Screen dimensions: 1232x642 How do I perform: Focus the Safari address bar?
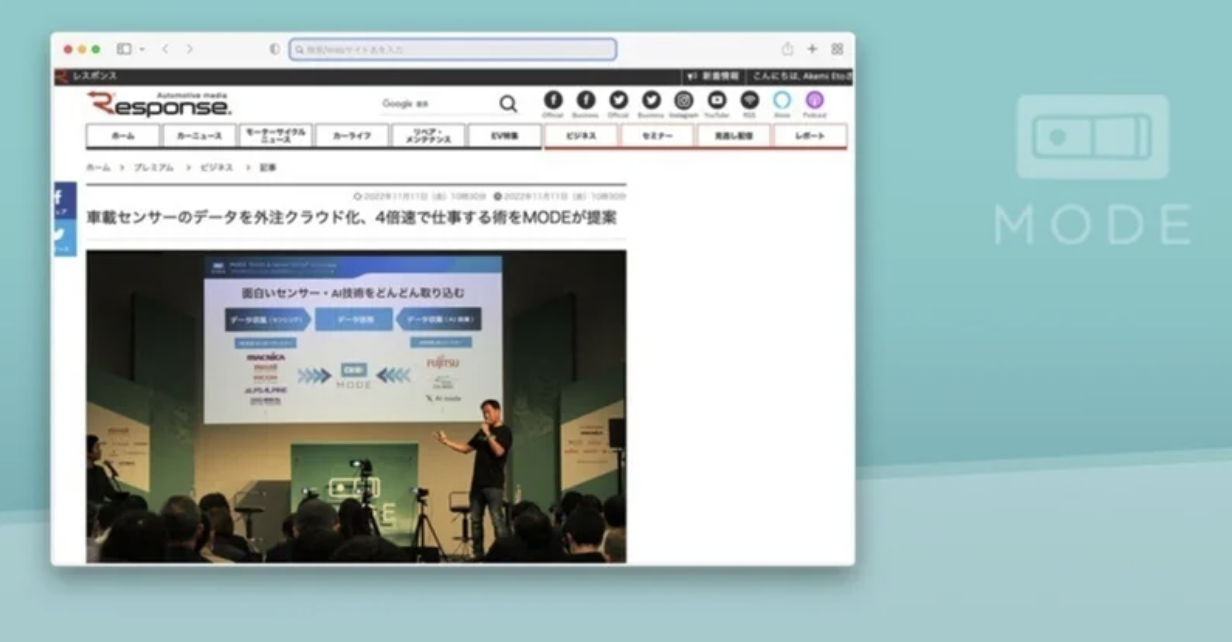453,49
